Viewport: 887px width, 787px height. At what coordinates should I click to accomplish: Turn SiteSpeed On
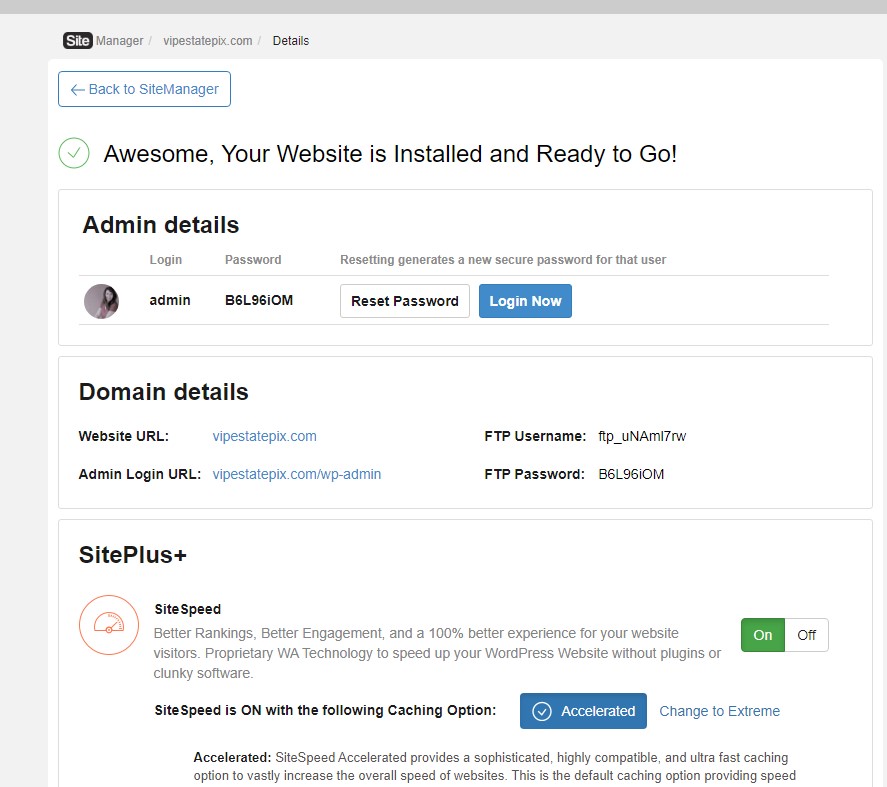763,635
